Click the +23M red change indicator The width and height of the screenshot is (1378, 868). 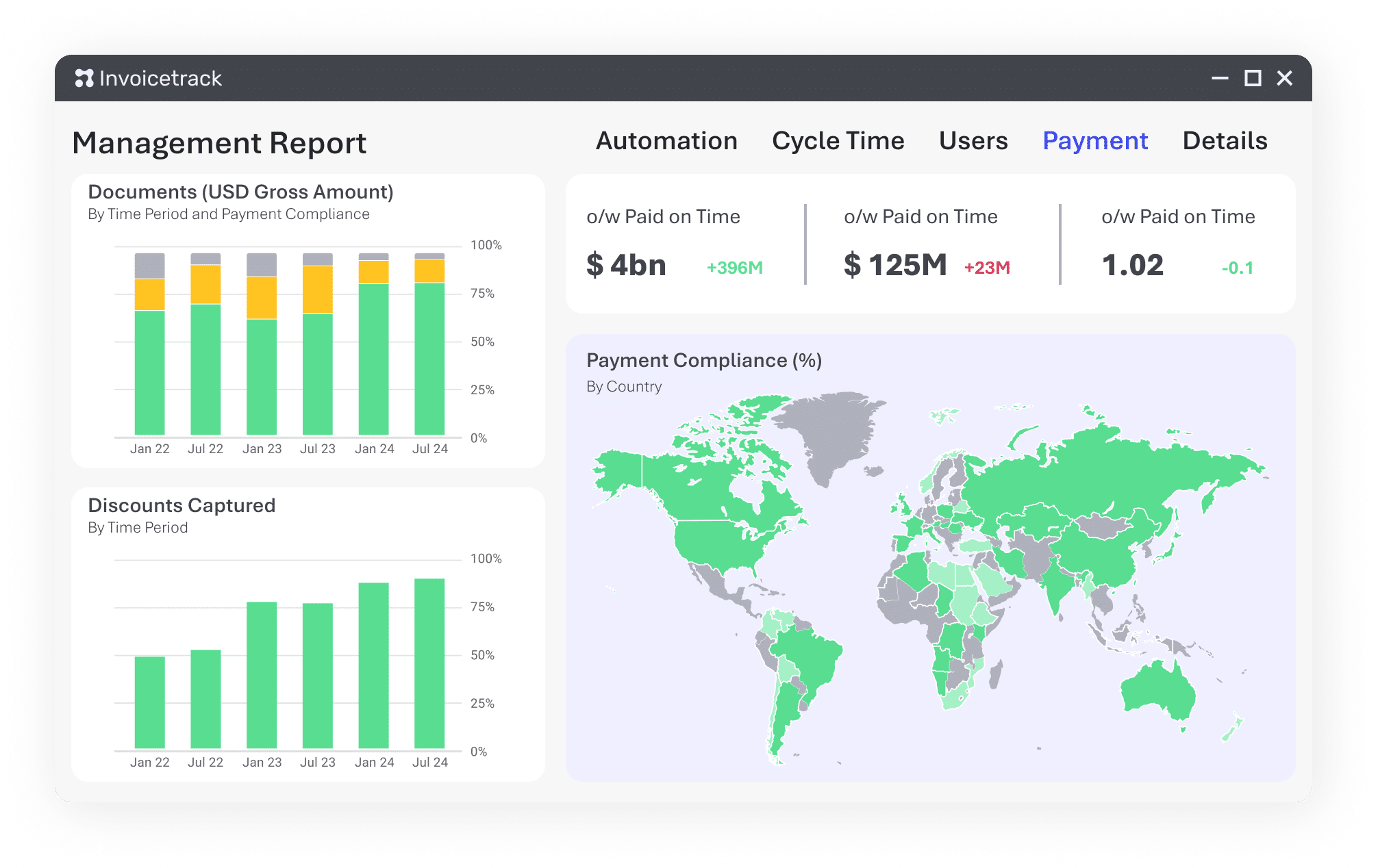987,268
